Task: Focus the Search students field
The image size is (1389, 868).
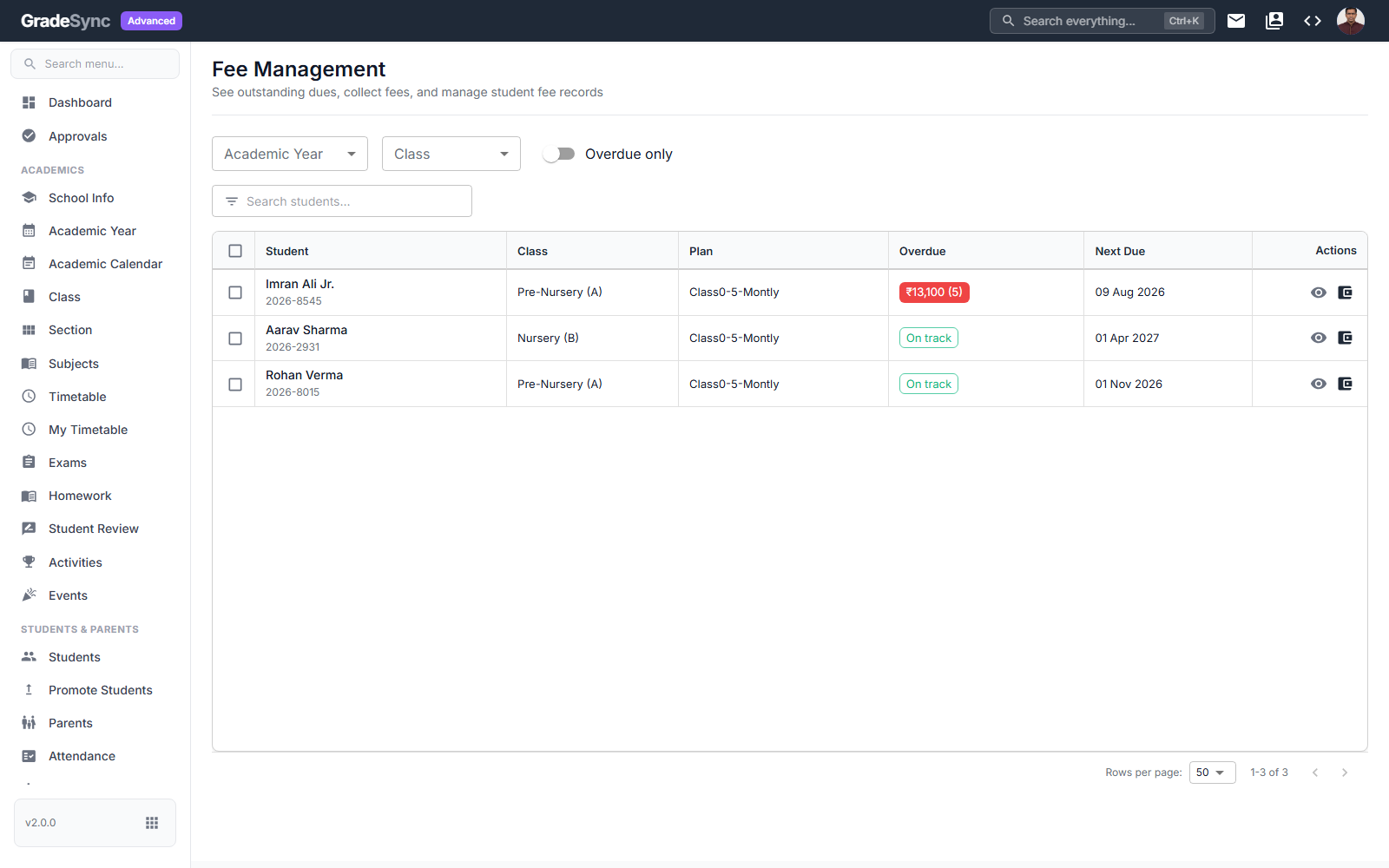Action: (x=342, y=201)
